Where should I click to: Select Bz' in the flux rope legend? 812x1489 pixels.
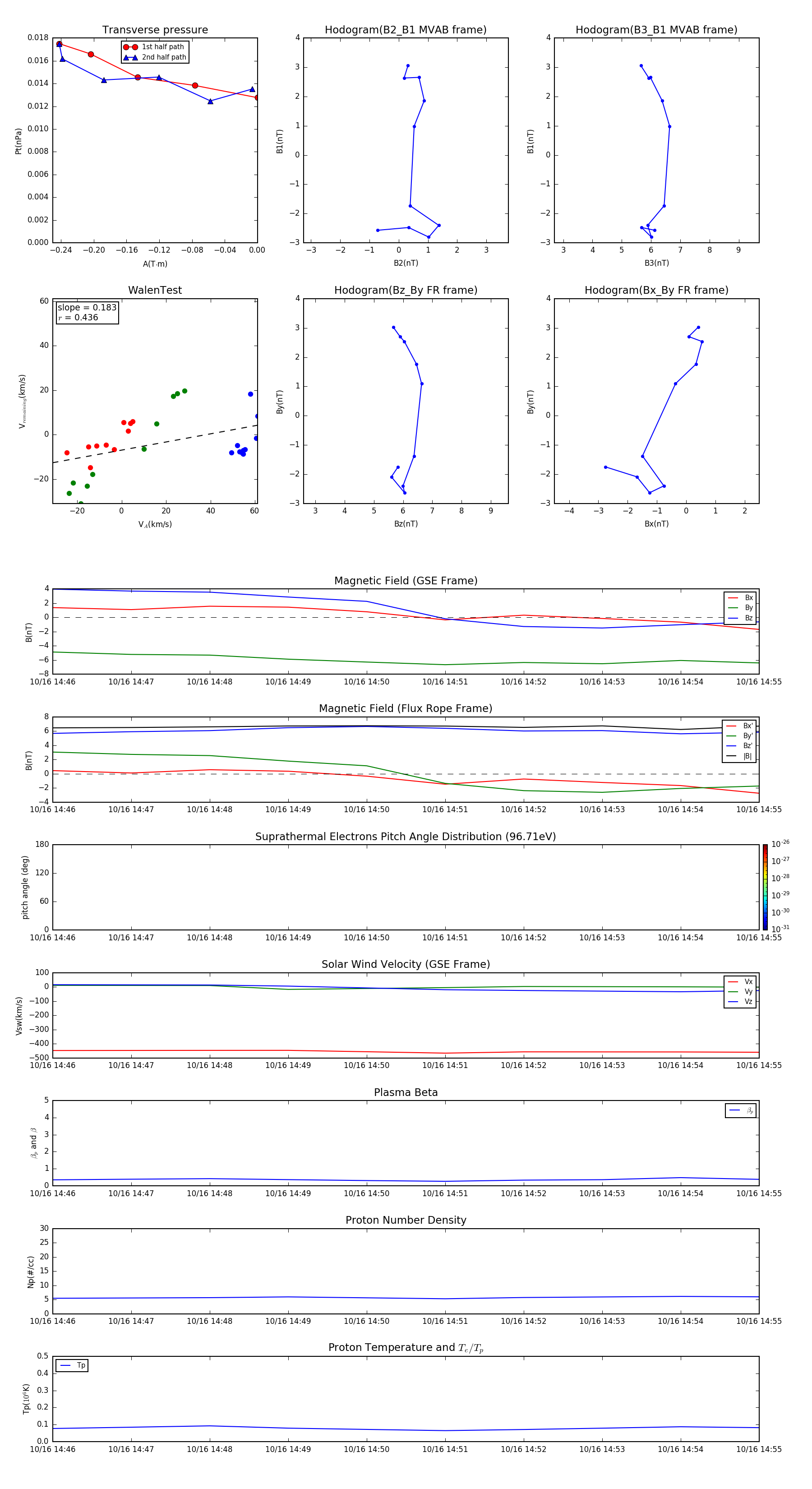[x=739, y=746]
